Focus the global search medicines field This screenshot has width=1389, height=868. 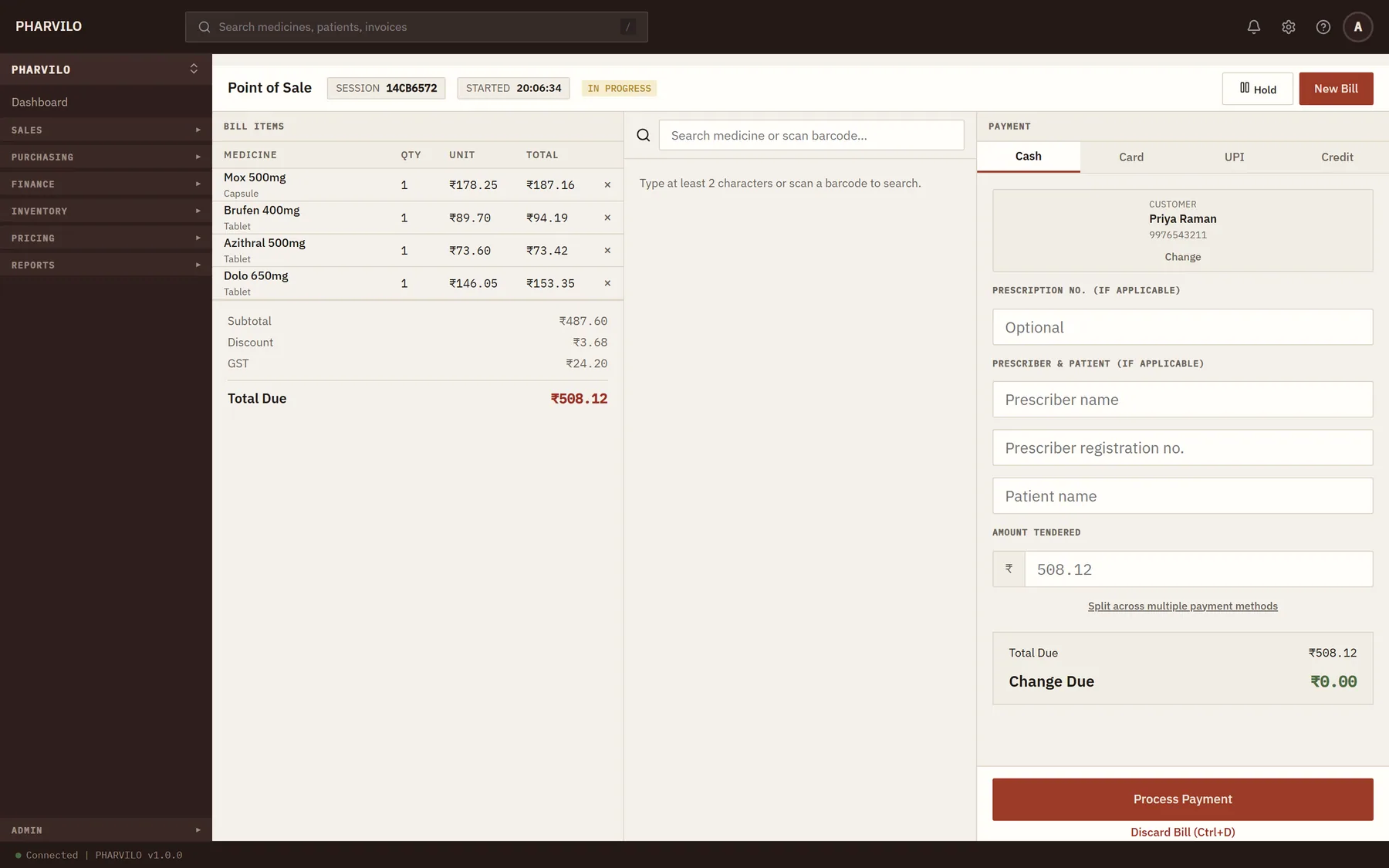click(x=417, y=27)
